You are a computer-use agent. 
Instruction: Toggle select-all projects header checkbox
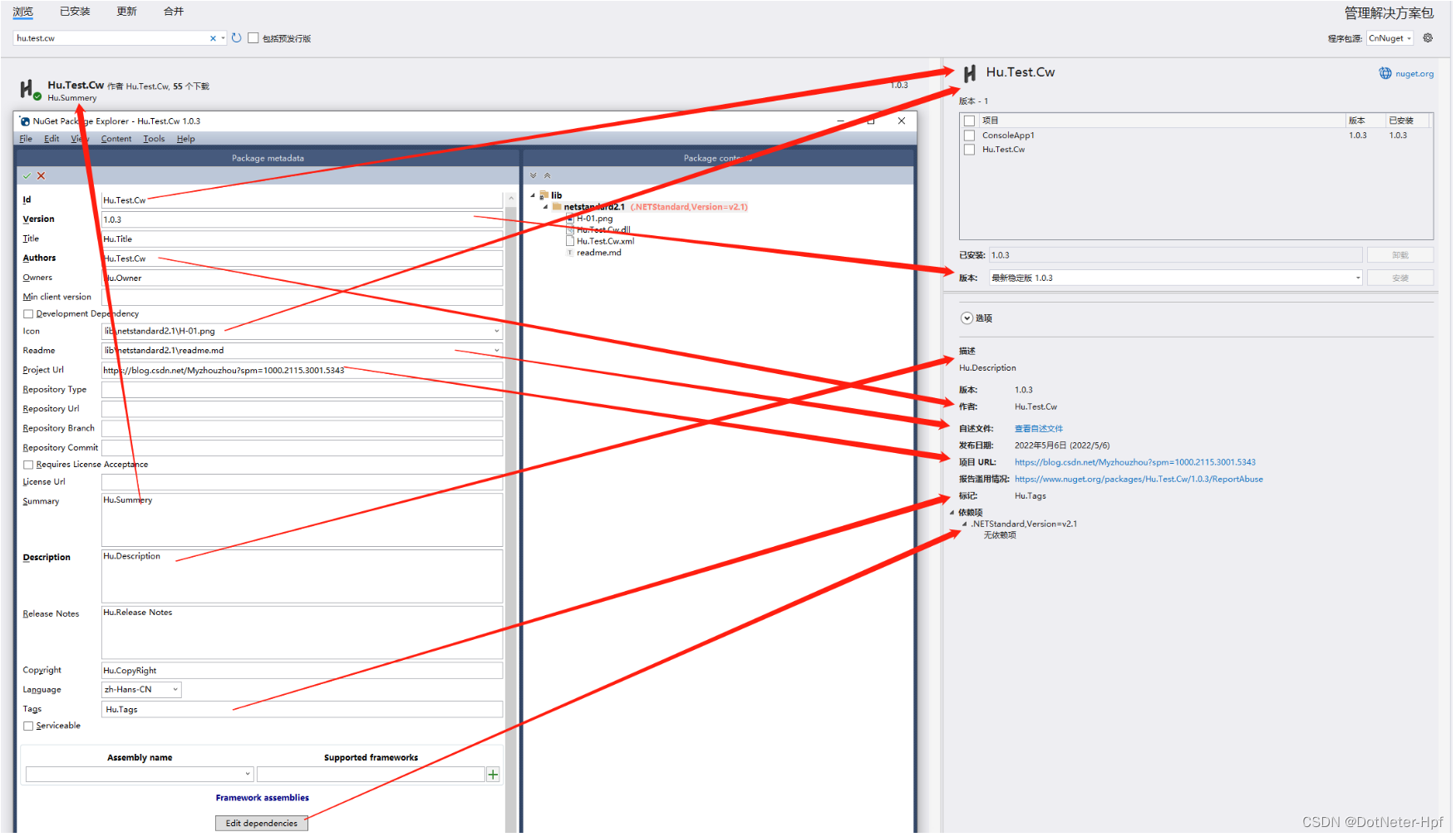969,121
